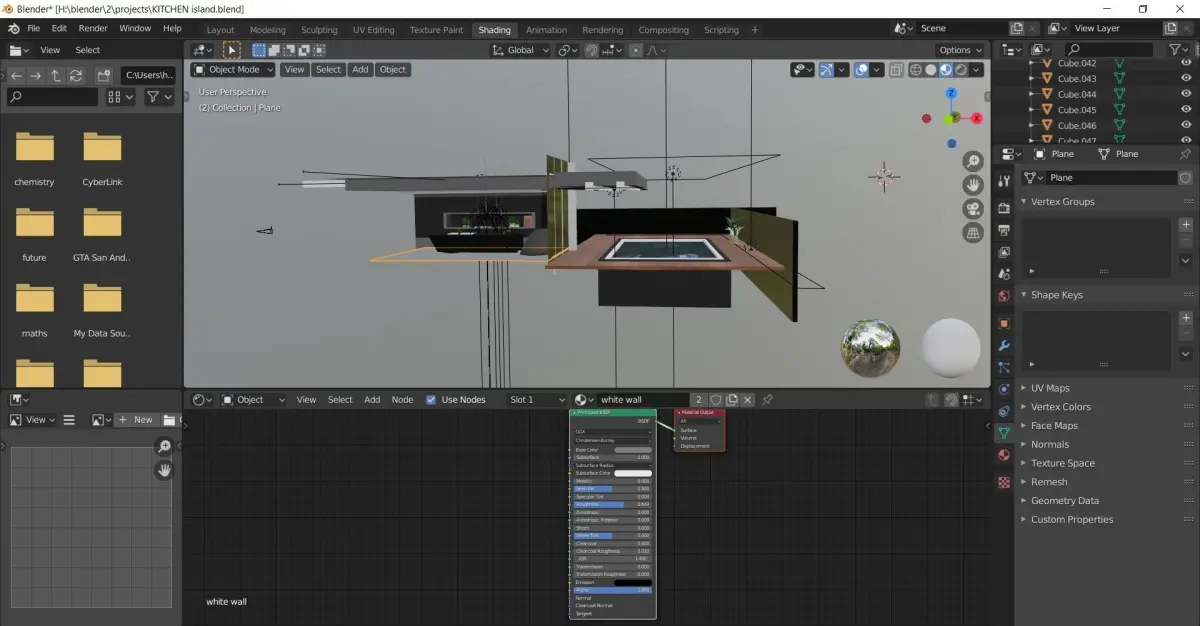
Task: Expand the Vertex Colors panel
Action: pos(1060,407)
